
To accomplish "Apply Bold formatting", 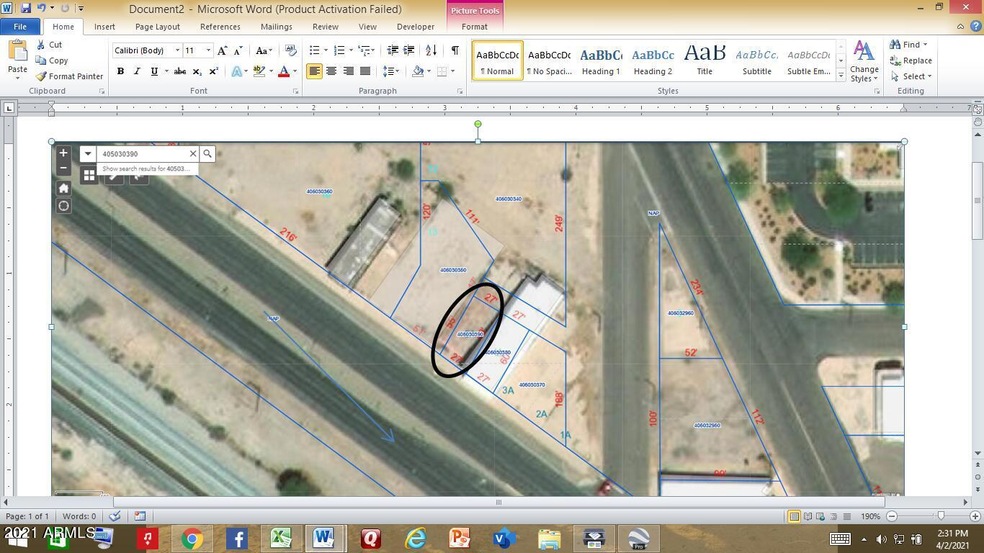I will [x=121, y=71].
